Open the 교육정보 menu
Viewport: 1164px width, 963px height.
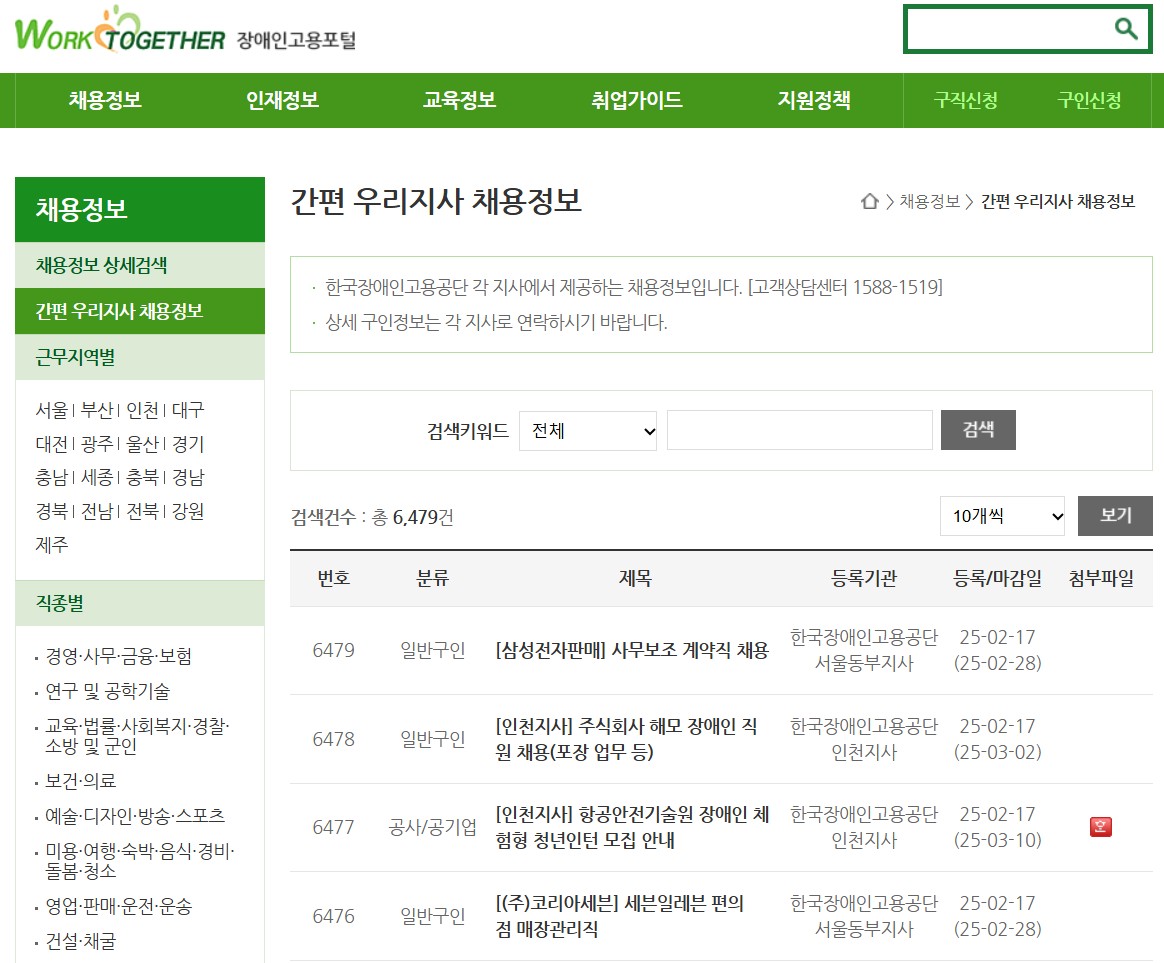pos(458,100)
